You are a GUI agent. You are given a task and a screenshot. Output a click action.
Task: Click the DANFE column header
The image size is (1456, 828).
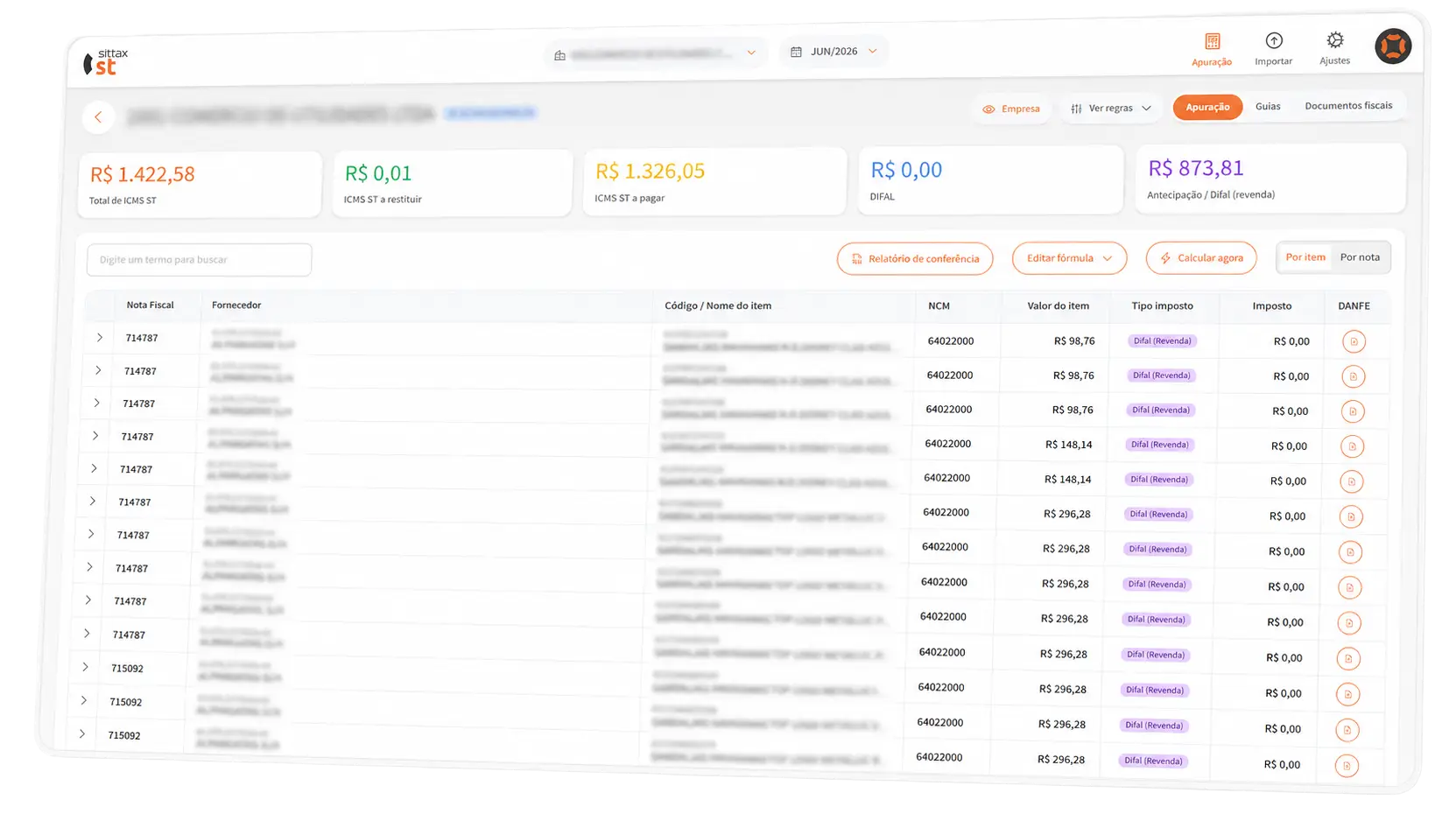point(1354,306)
